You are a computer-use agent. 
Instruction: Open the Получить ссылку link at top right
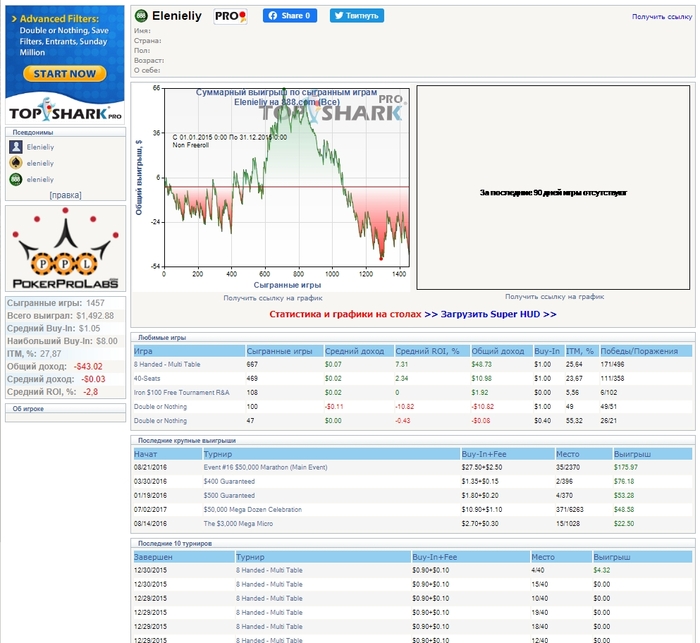click(662, 17)
